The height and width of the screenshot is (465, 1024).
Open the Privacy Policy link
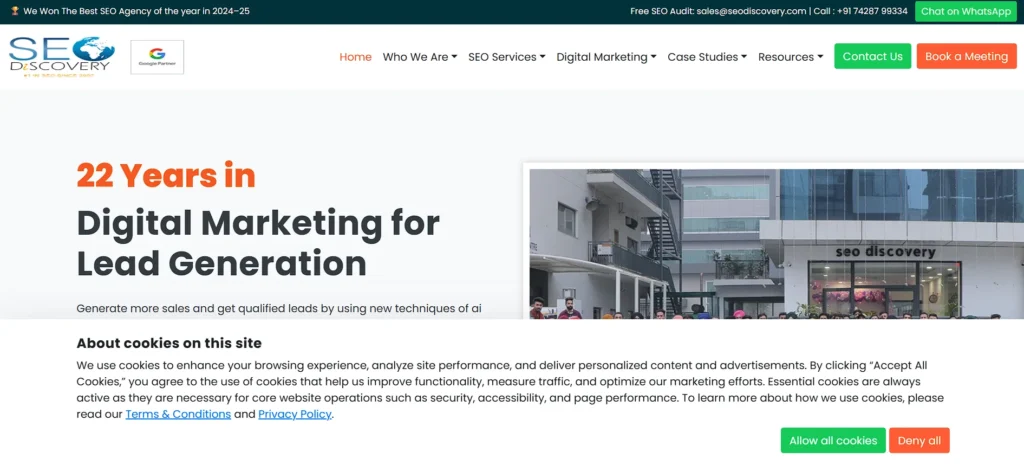295,414
